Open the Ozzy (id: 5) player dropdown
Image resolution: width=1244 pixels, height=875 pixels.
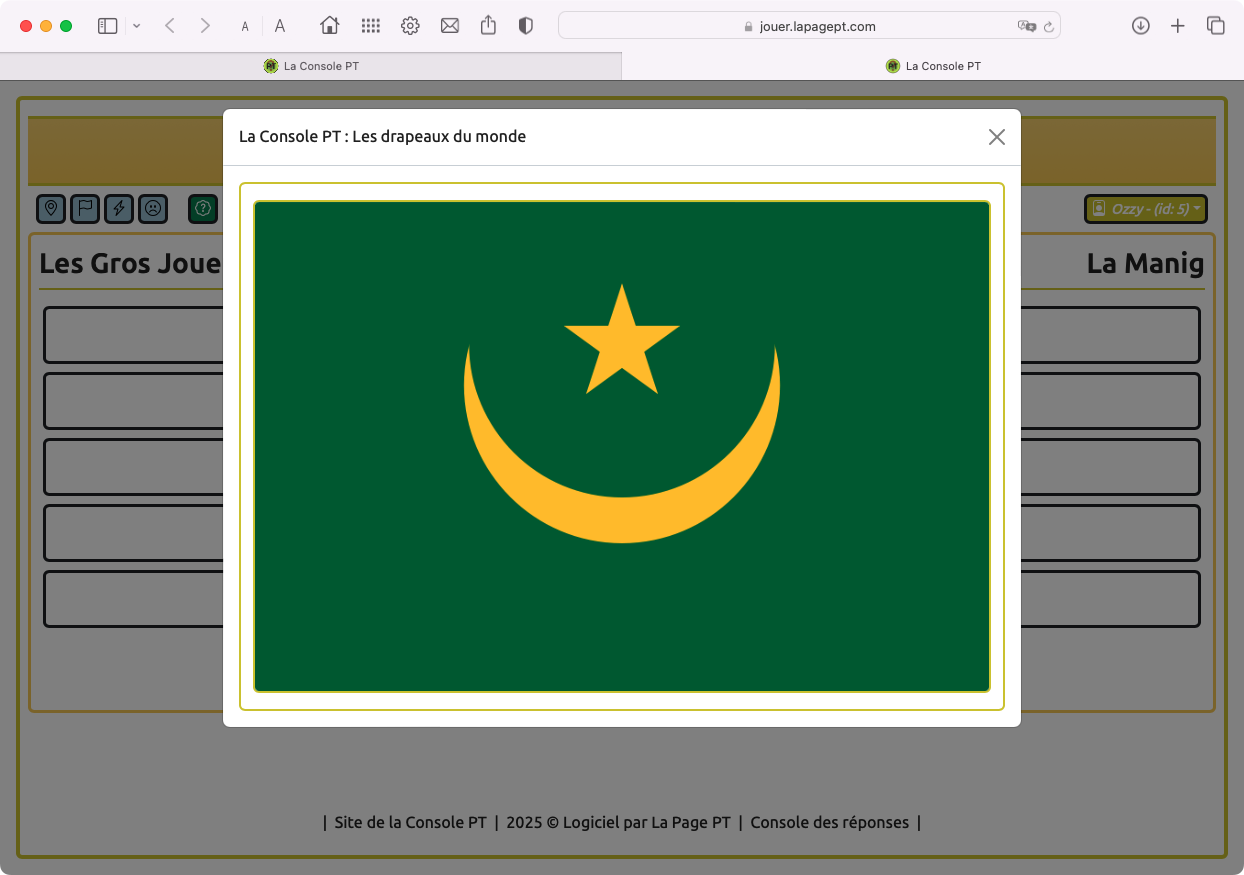pos(1146,209)
